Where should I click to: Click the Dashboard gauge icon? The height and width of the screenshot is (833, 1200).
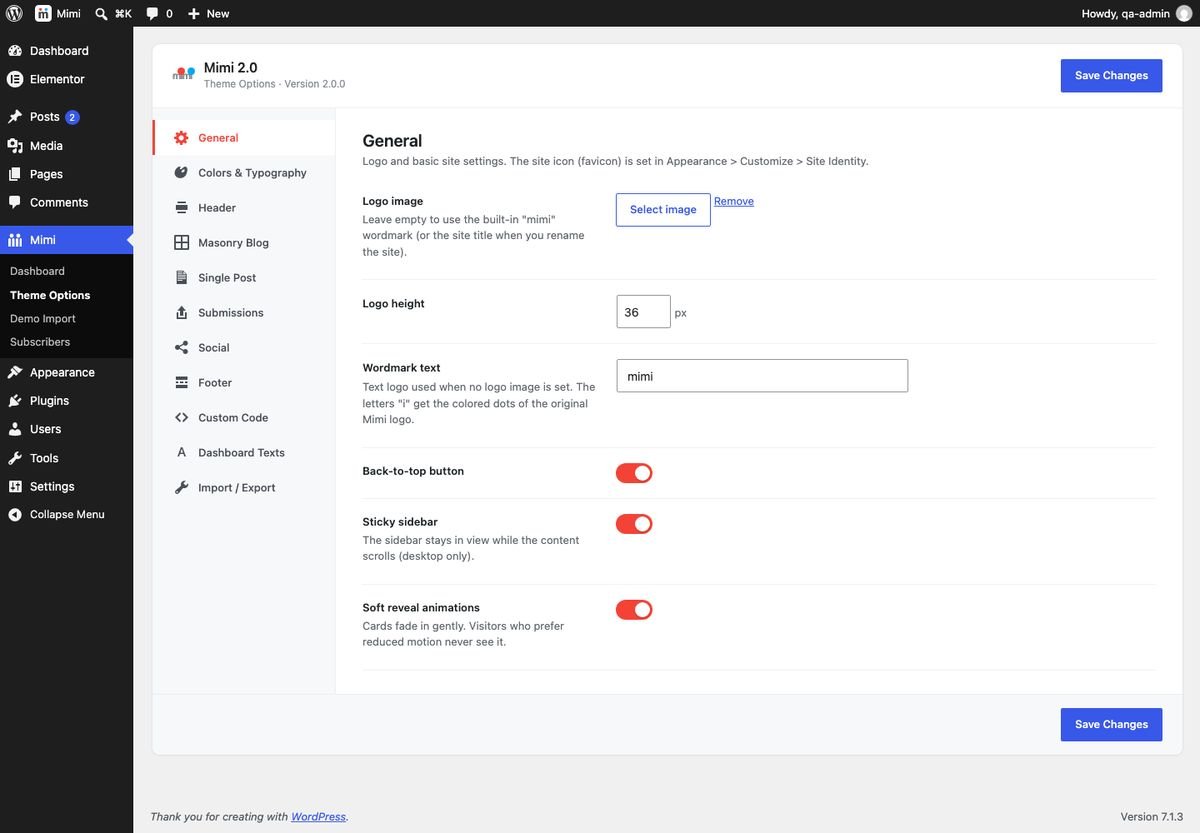click(x=15, y=51)
